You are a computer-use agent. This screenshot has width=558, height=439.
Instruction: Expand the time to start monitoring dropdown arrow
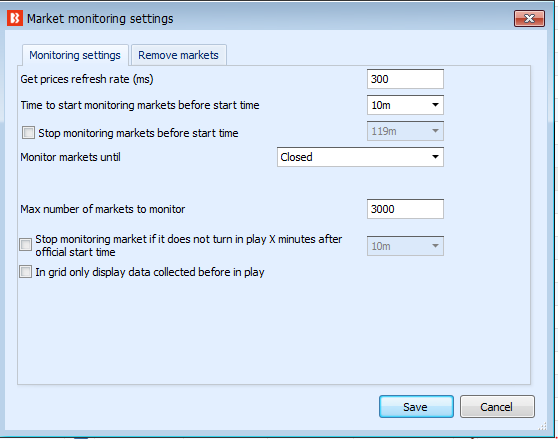click(435, 105)
